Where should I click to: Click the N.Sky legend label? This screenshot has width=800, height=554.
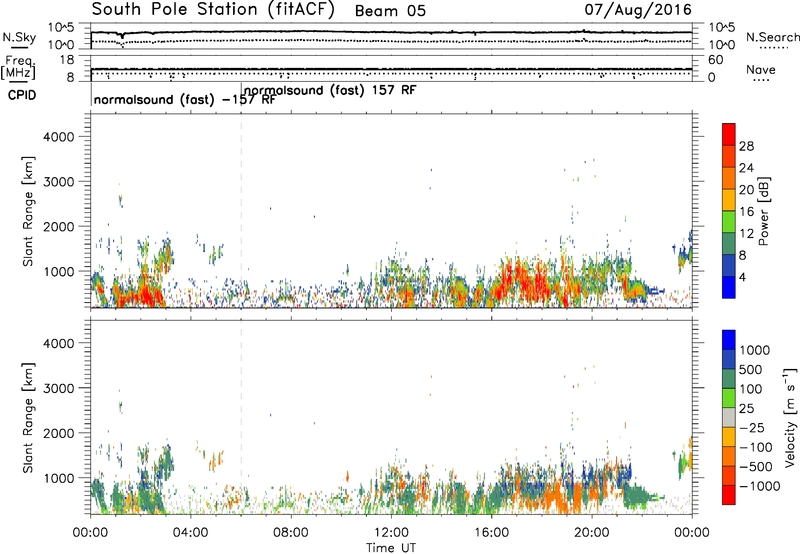pyautogui.click(x=19, y=37)
